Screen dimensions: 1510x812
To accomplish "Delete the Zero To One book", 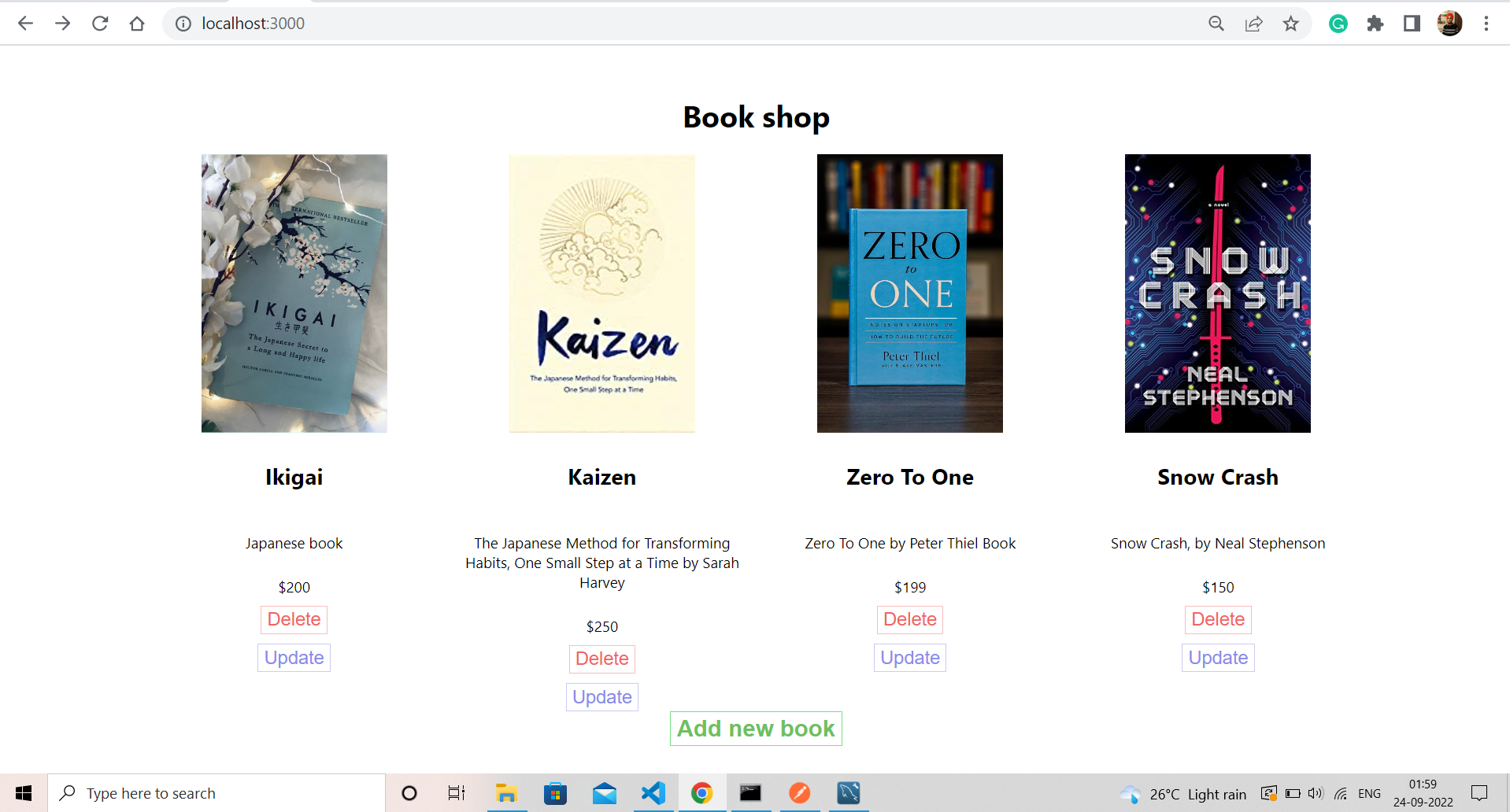I will [x=910, y=619].
